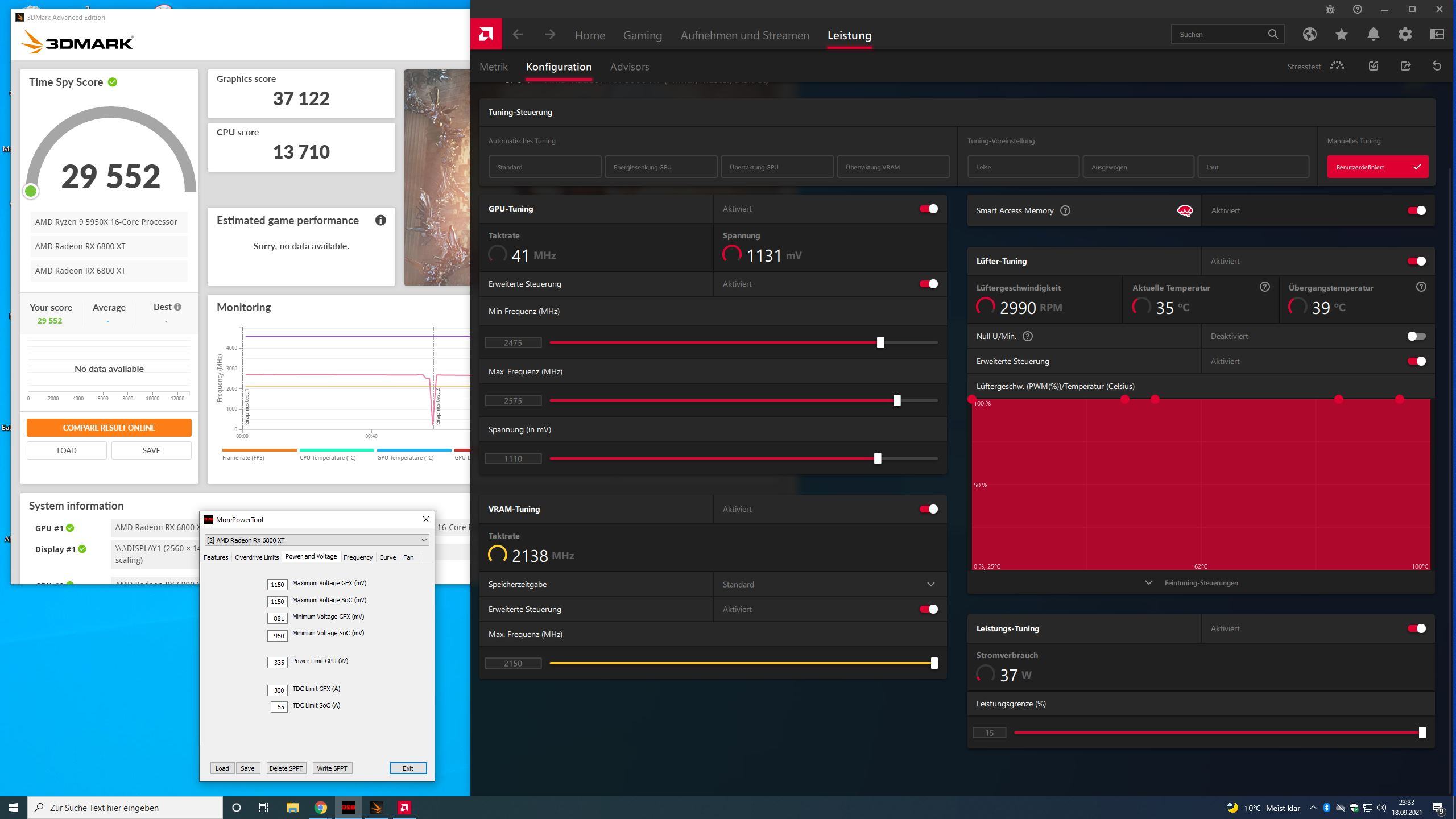This screenshot has width=1456, height=819.
Task: Click the bug report icon
Action: [x=1330, y=9]
